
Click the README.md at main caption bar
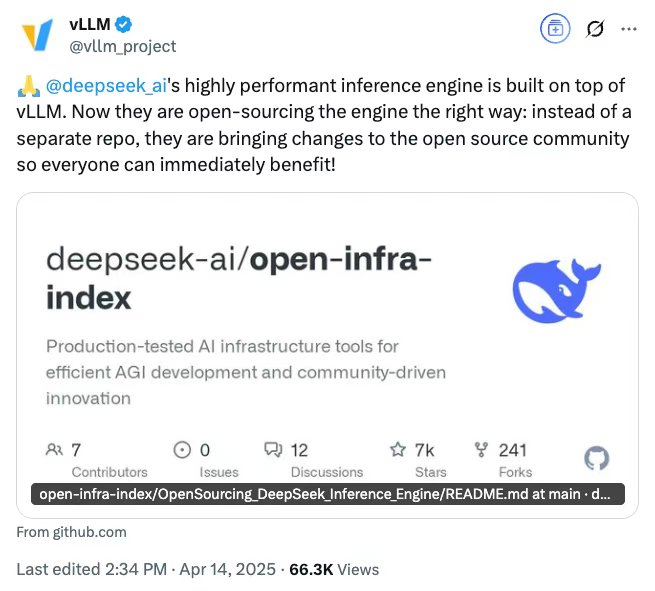[x=328, y=494]
